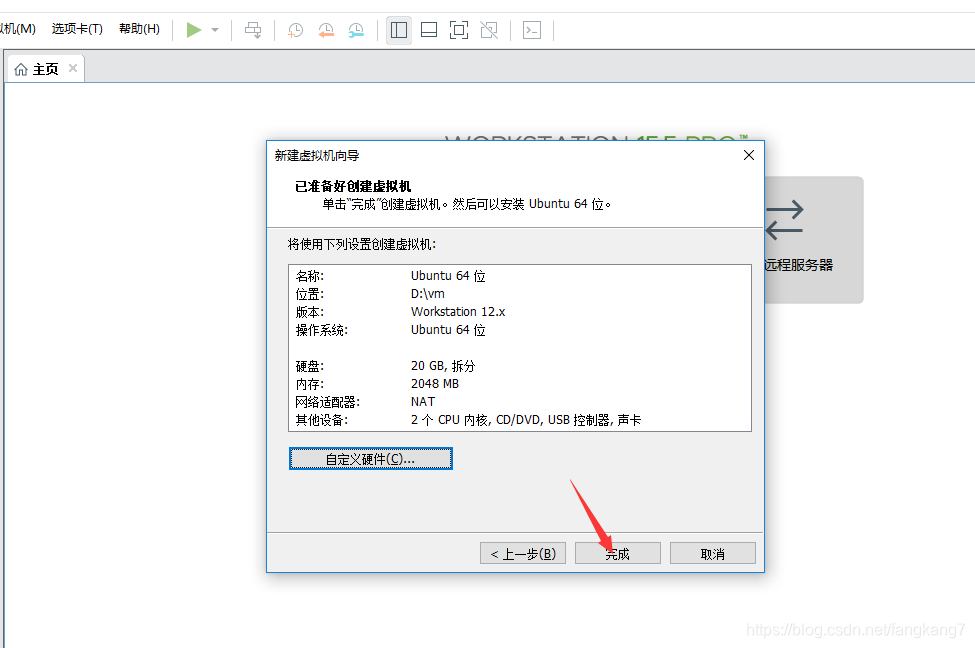Image resolution: width=975 pixels, height=648 pixels.
Task: Select the 20 GB, 拆分 disk value
Action: point(443,366)
